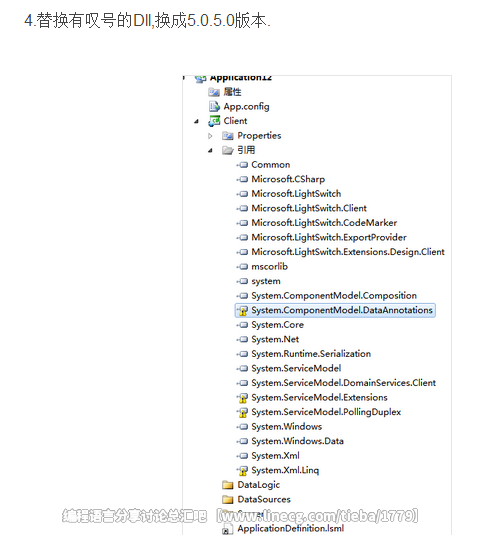Select the DataSources folder label
Viewport: 478px width, 535px height.
pyautogui.click(x=264, y=500)
